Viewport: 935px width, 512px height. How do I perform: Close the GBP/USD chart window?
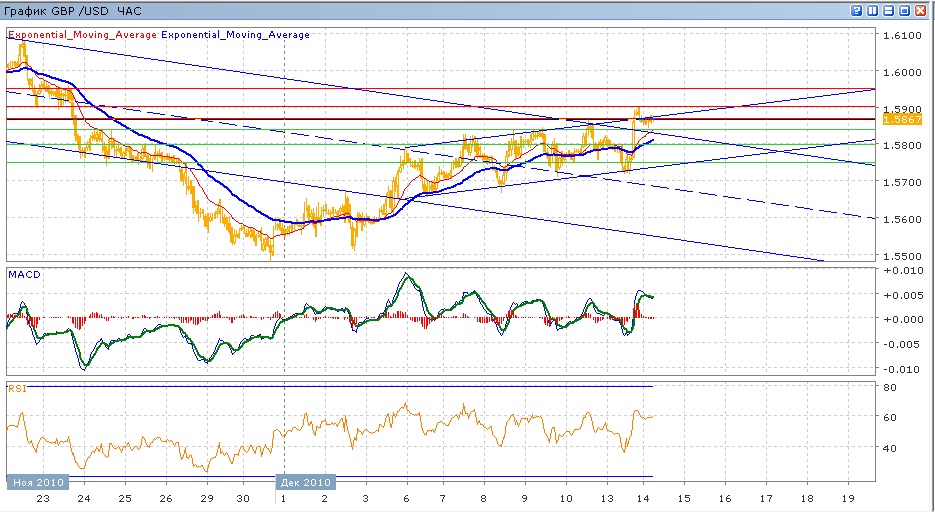tap(922, 10)
